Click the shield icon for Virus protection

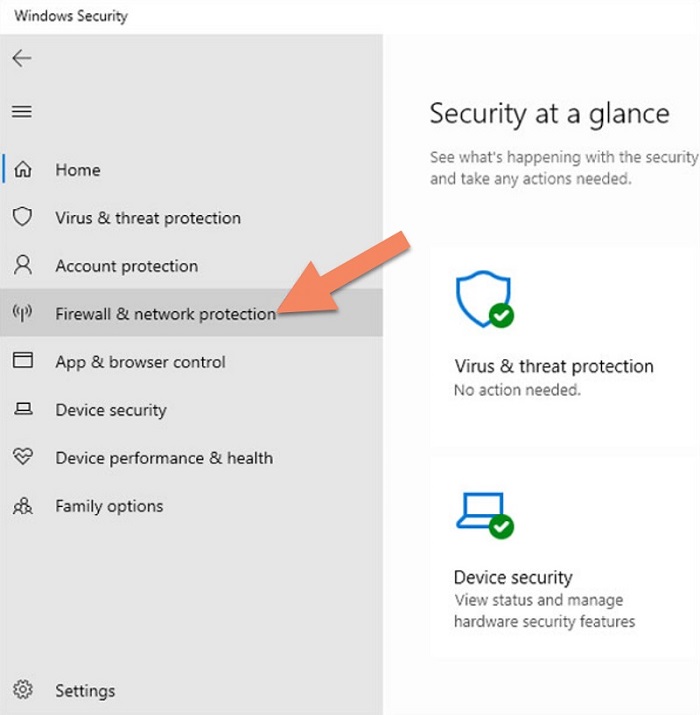[22, 217]
